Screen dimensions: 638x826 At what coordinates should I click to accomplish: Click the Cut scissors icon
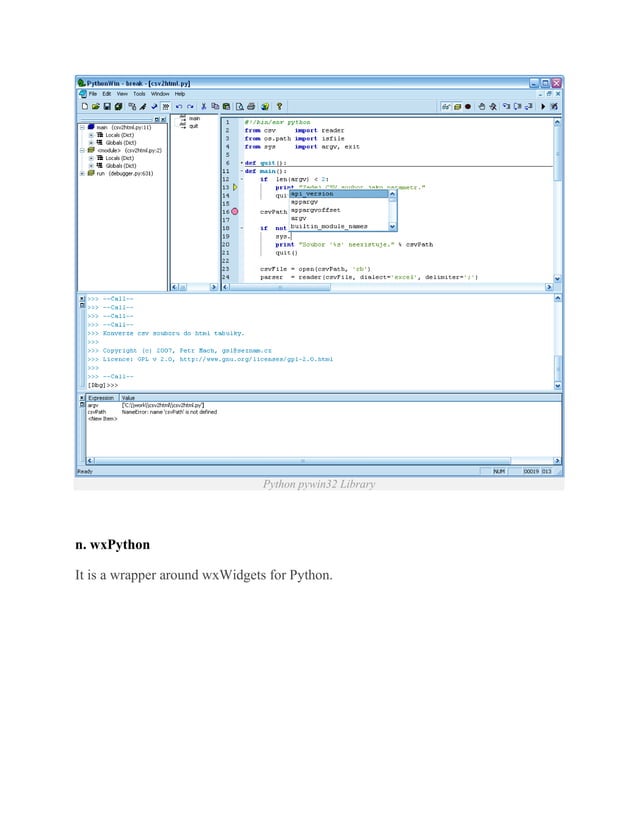(x=203, y=106)
